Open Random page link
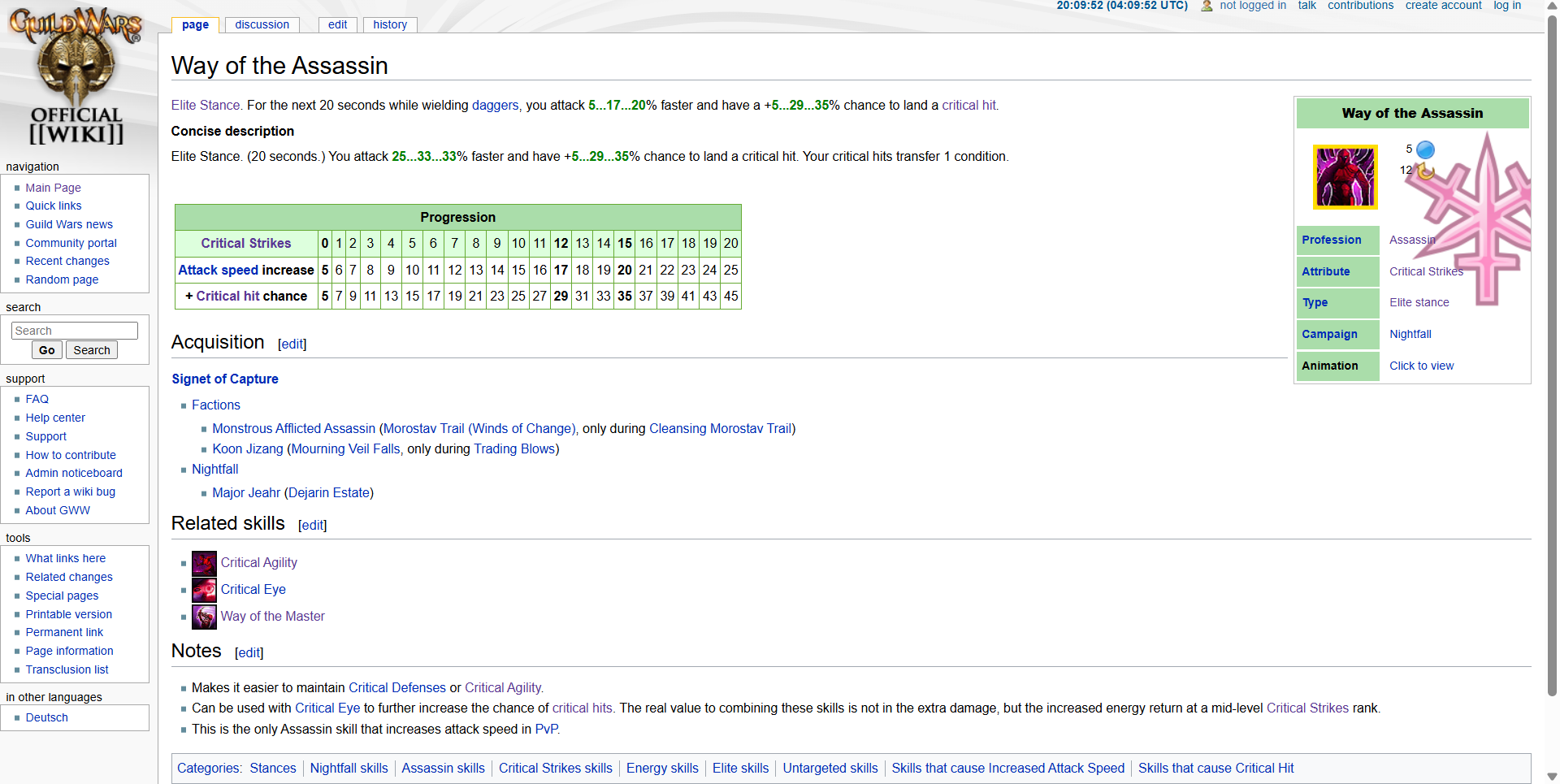This screenshot has width=1560, height=784. pos(62,280)
